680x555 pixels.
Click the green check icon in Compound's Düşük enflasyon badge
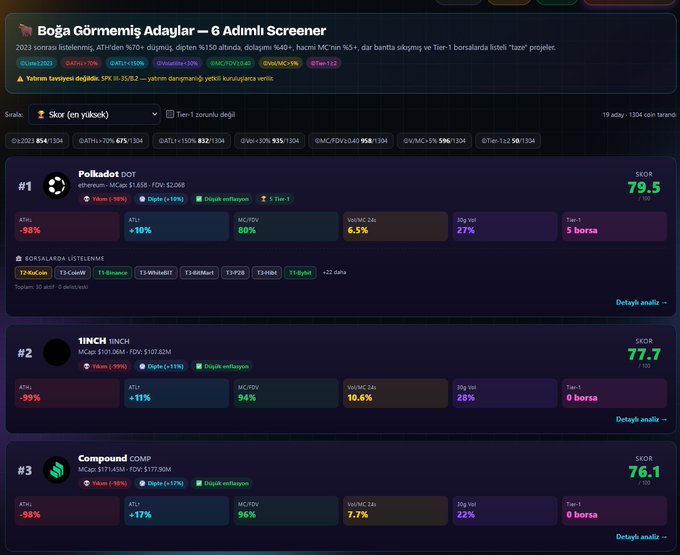click(x=199, y=483)
